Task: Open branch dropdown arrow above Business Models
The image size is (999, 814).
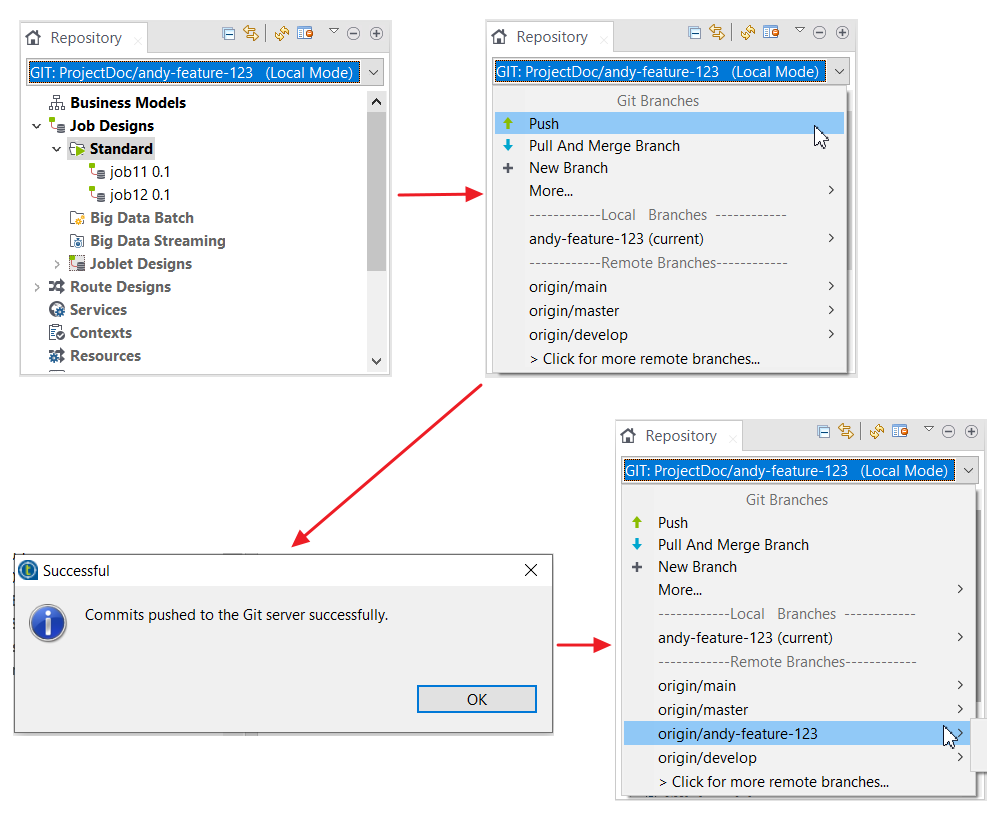Action: 374,73
